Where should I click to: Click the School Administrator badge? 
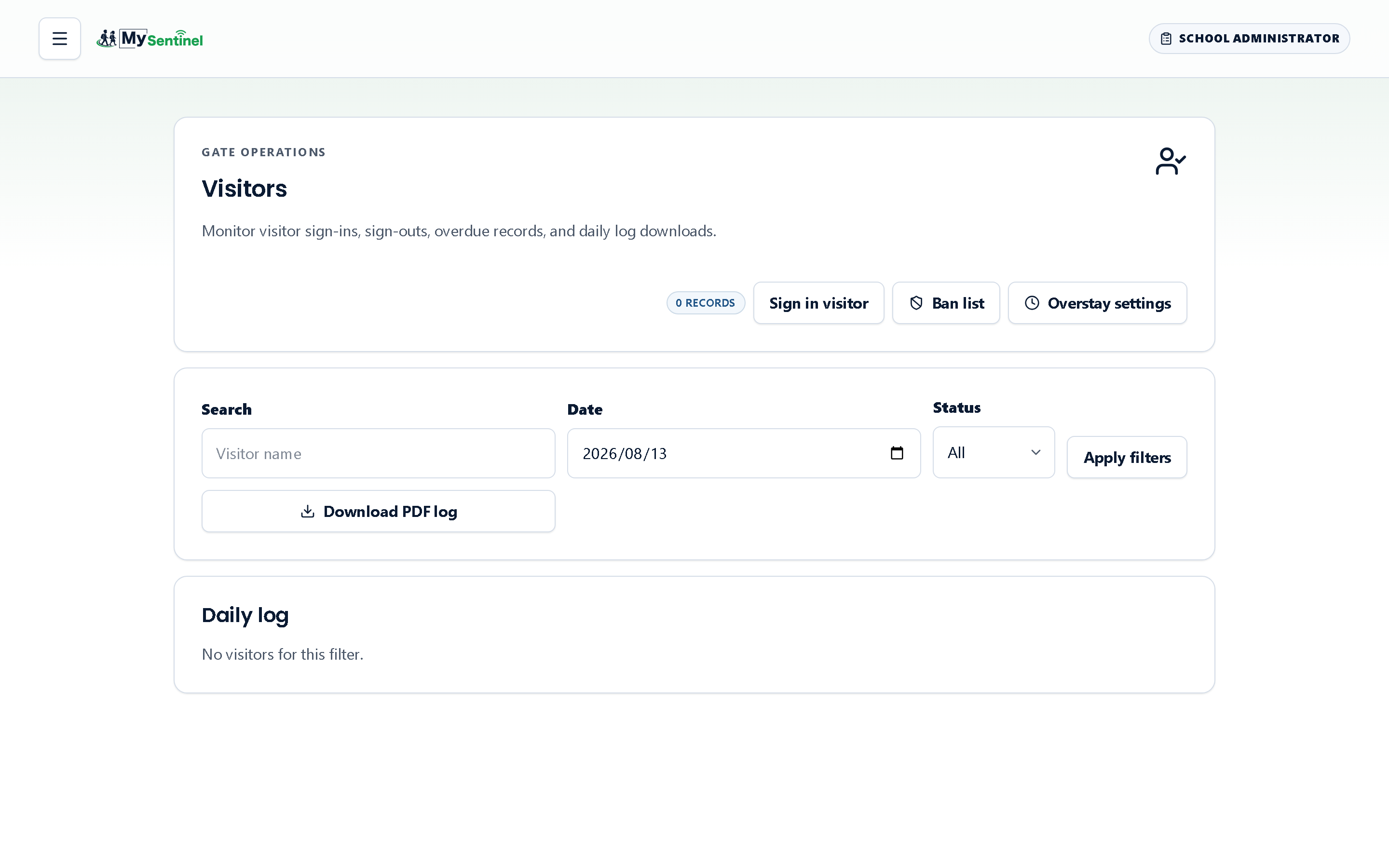pyautogui.click(x=1249, y=39)
